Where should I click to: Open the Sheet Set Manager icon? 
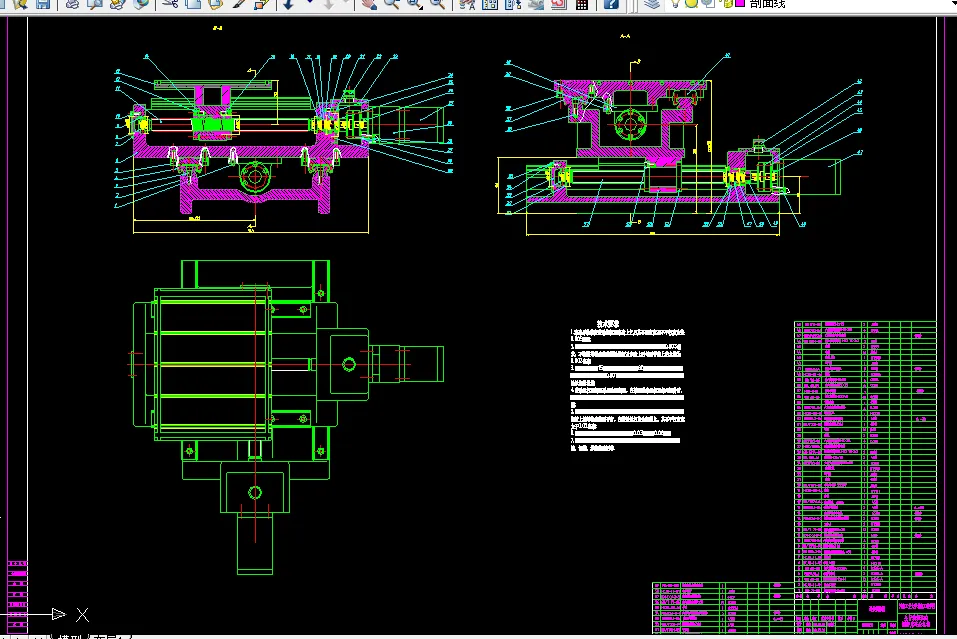(536, 4)
